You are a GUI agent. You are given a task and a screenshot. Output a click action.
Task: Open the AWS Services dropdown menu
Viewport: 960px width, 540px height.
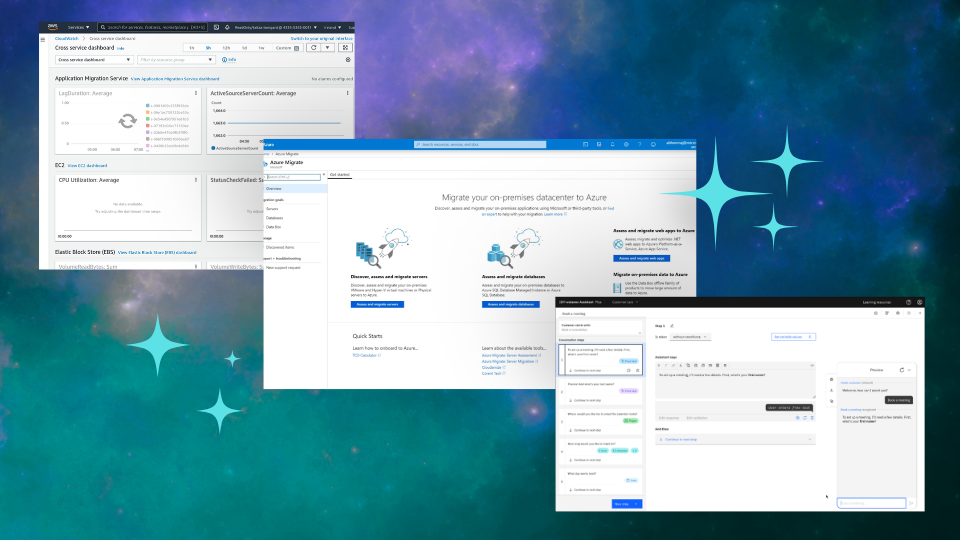[x=80, y=27]
